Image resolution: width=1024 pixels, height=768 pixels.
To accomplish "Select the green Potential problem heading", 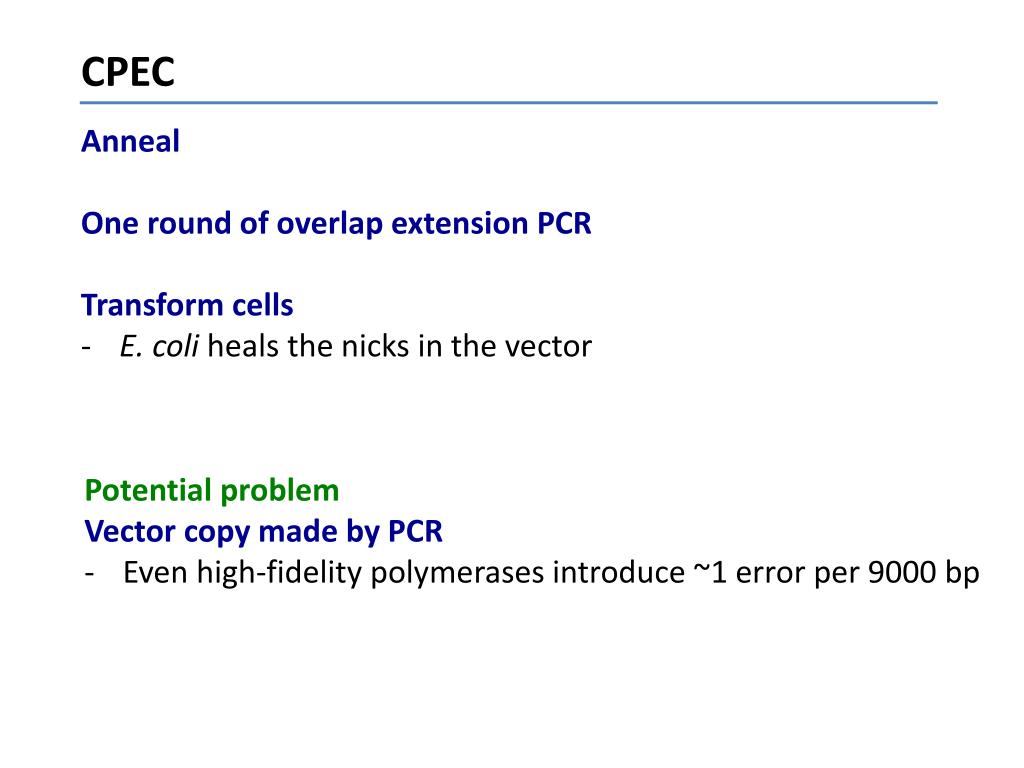I will tap(212, 491).
